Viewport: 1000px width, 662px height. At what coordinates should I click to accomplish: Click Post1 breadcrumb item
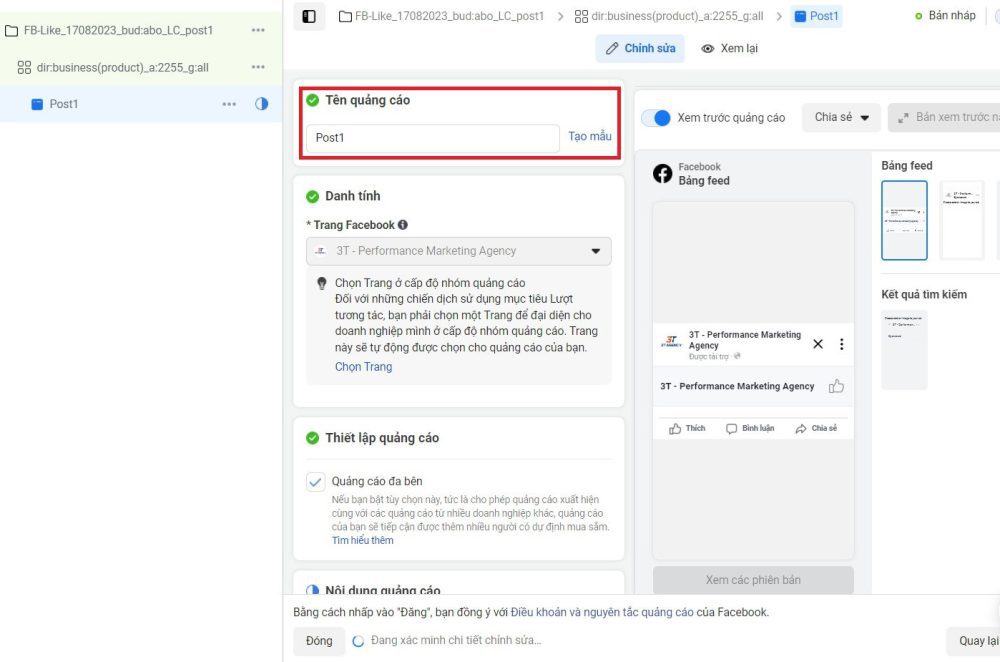(816, 16)
